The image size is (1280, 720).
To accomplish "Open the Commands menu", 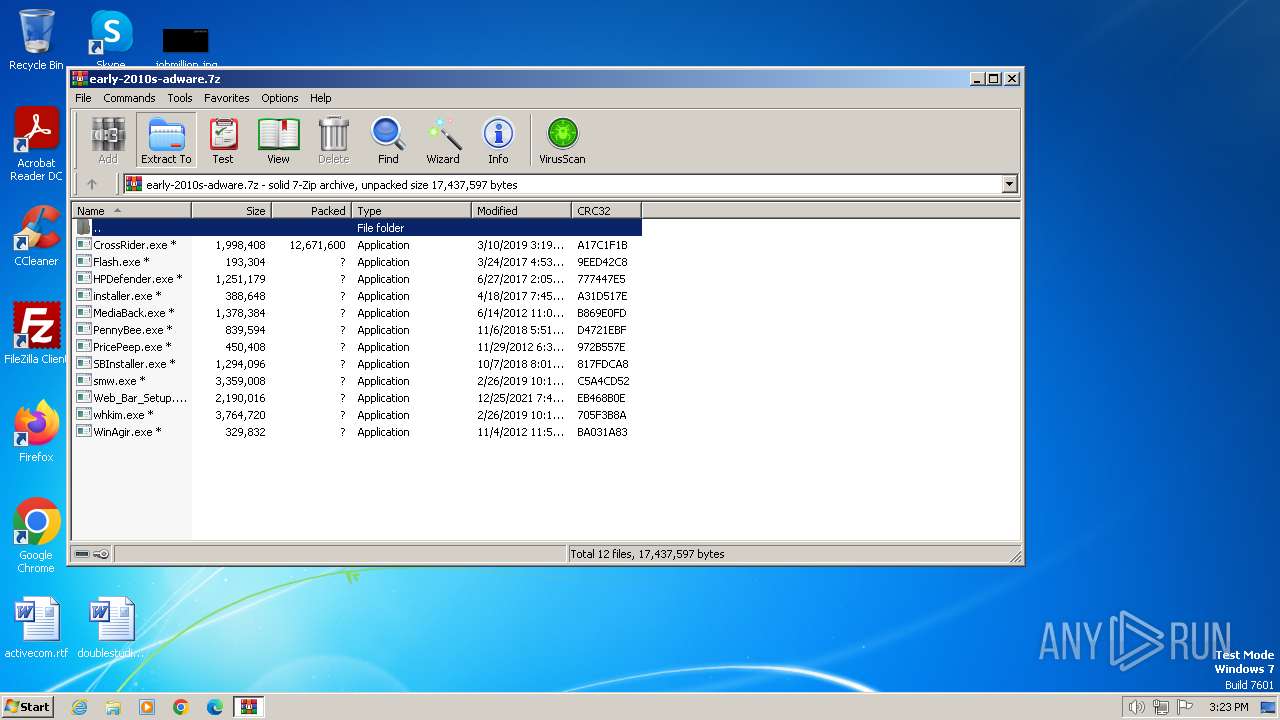I will point(129,98).
